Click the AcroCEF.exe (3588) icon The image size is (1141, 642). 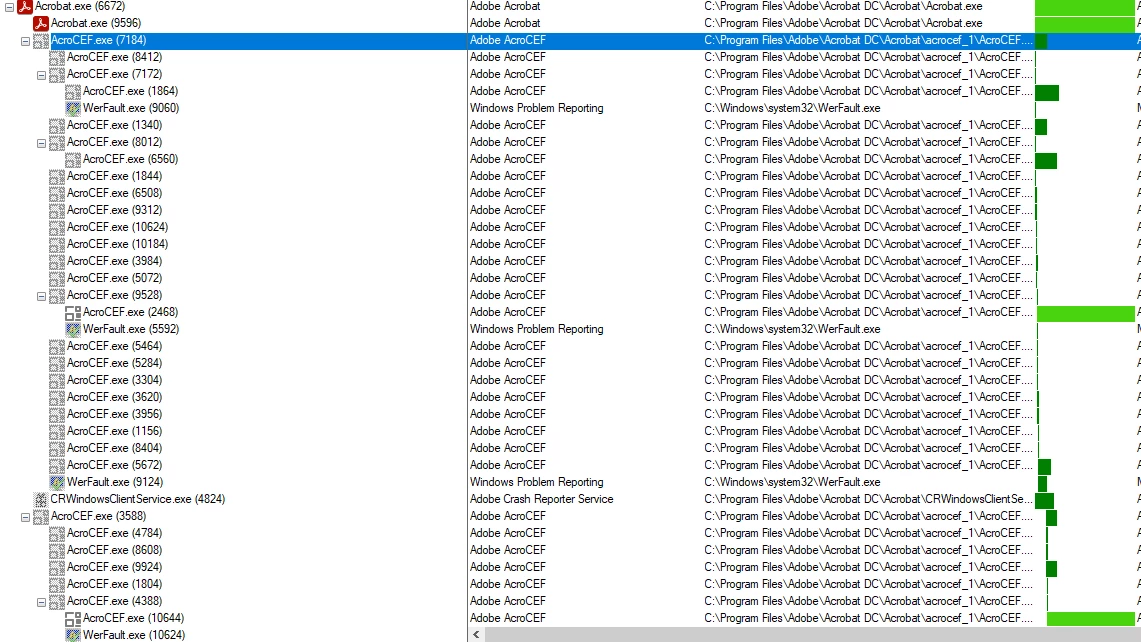tap(41, 517)
